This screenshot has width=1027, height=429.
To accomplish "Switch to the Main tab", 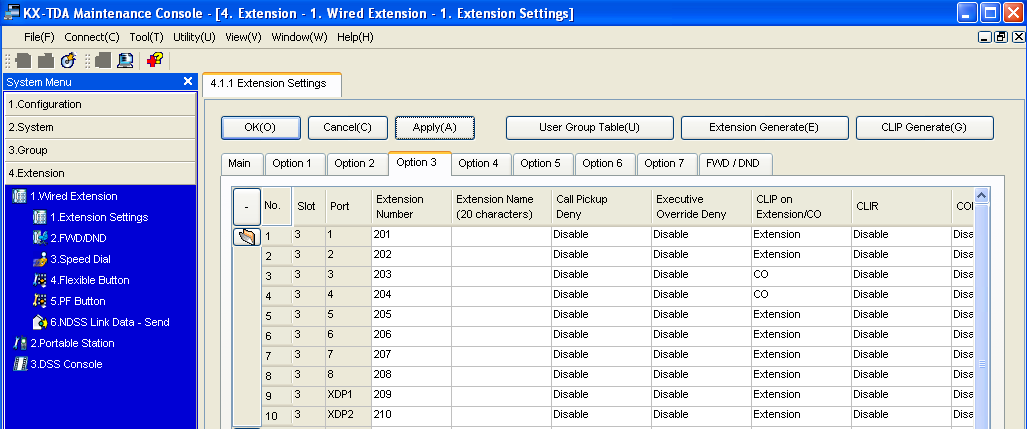I will pyautogui.click(x=240, y=164).
